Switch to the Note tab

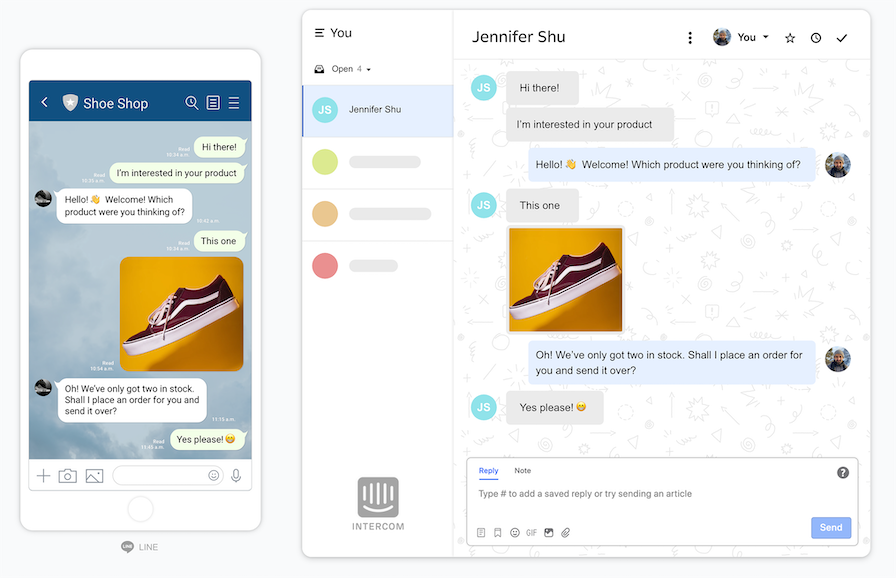click(x=521, y=470)
